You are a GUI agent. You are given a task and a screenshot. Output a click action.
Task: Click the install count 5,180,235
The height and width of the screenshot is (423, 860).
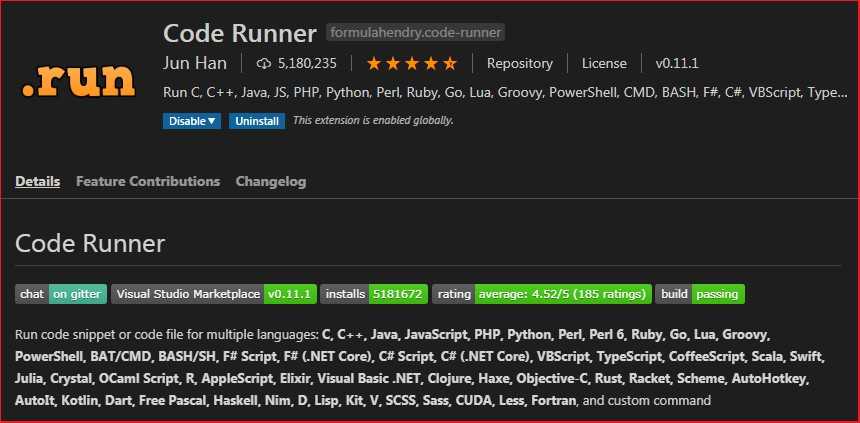tap(307, 64)
